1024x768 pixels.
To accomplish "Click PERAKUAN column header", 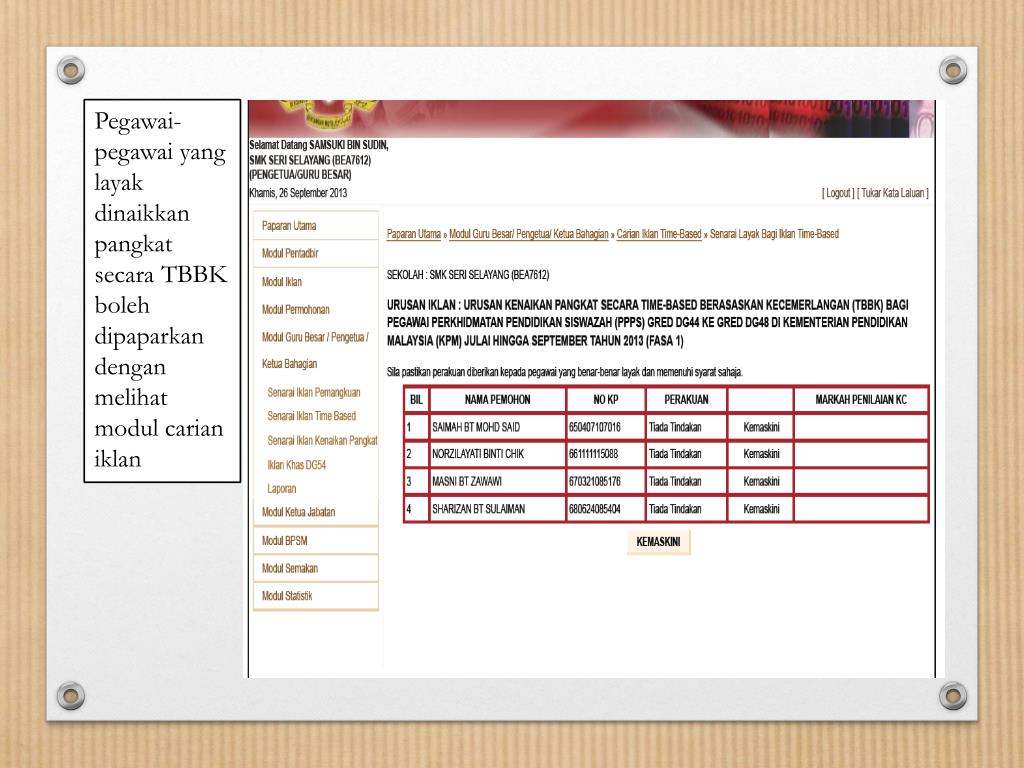I will (686, 400).
